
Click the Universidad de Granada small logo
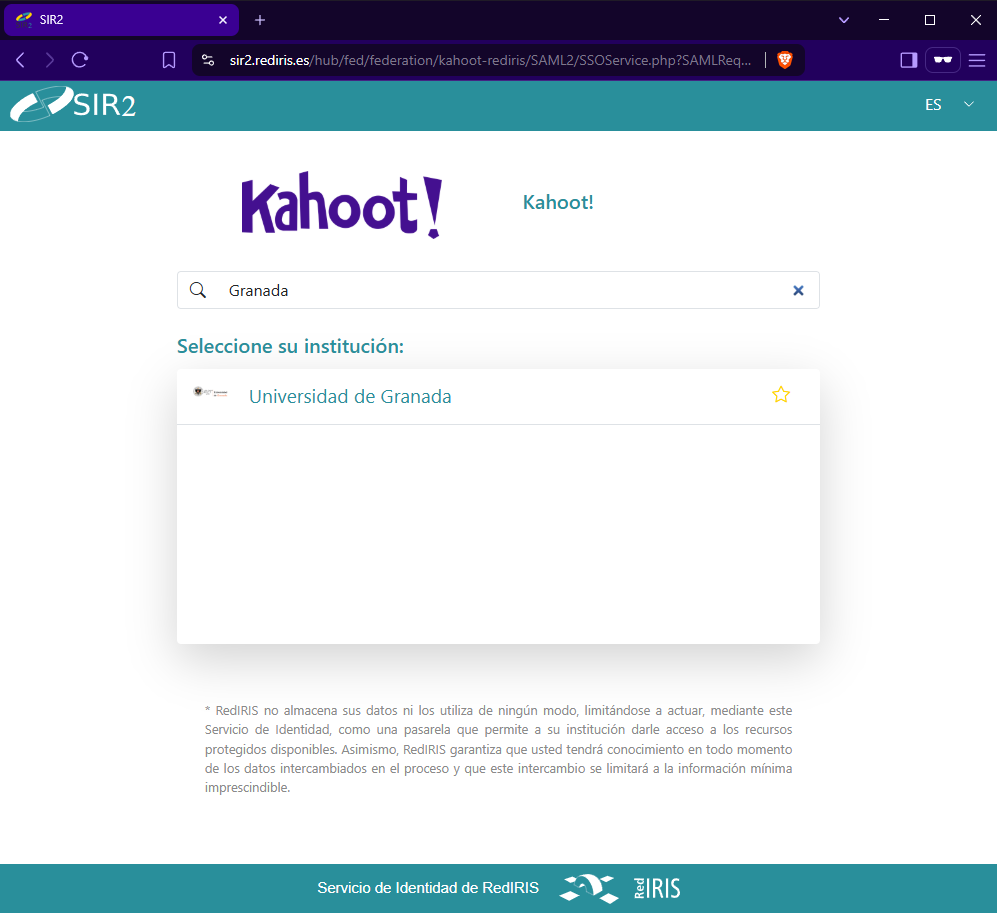point(210,392)
